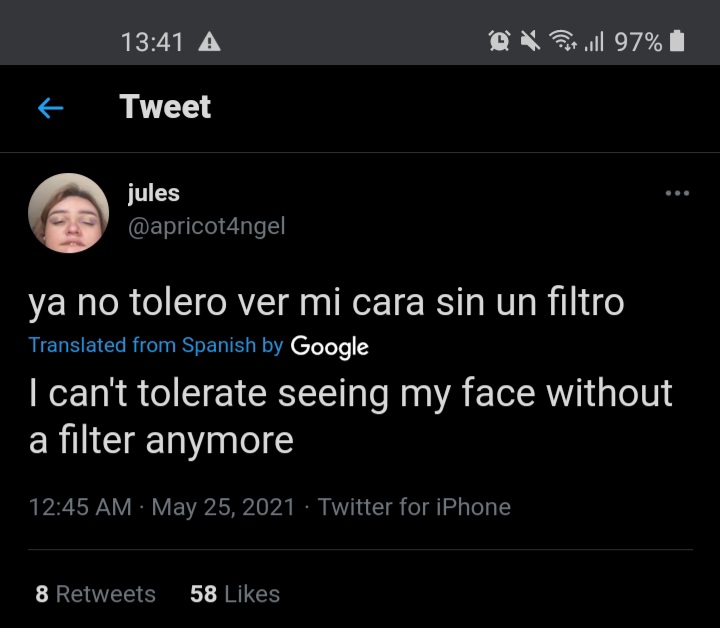View the 8 Retweets list
Image resolution: width=720 pixels, height=628 pixels.
coord(96,594)
